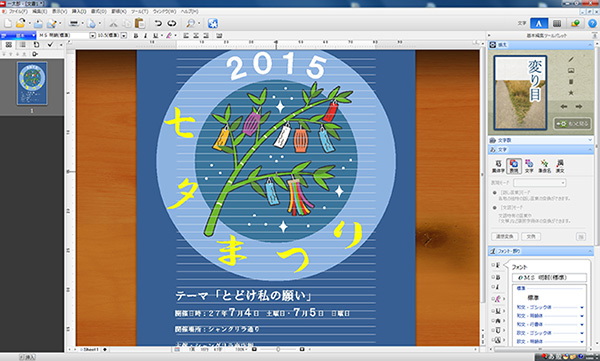This screenshot has height=361, width=600.
Task: Click the clipboard Paste icon
Action: [140, 23]
